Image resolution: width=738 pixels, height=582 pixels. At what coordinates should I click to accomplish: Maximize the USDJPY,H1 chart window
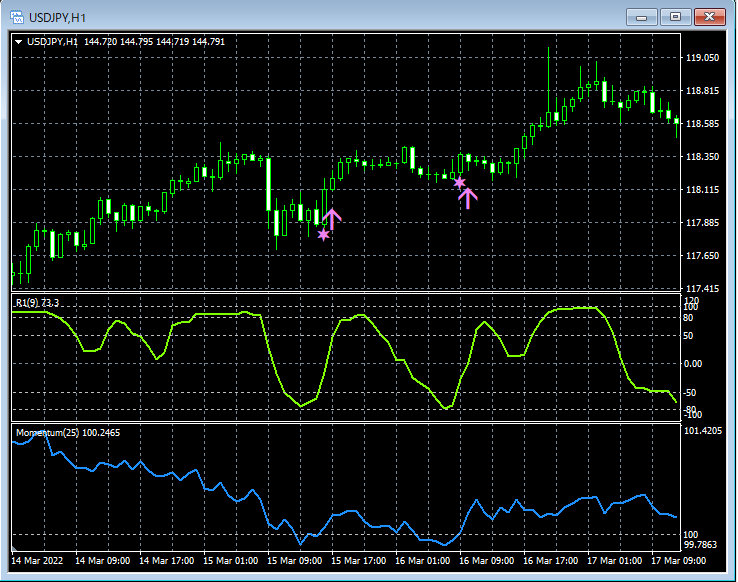pyautogui.click(x=676, y=17)
